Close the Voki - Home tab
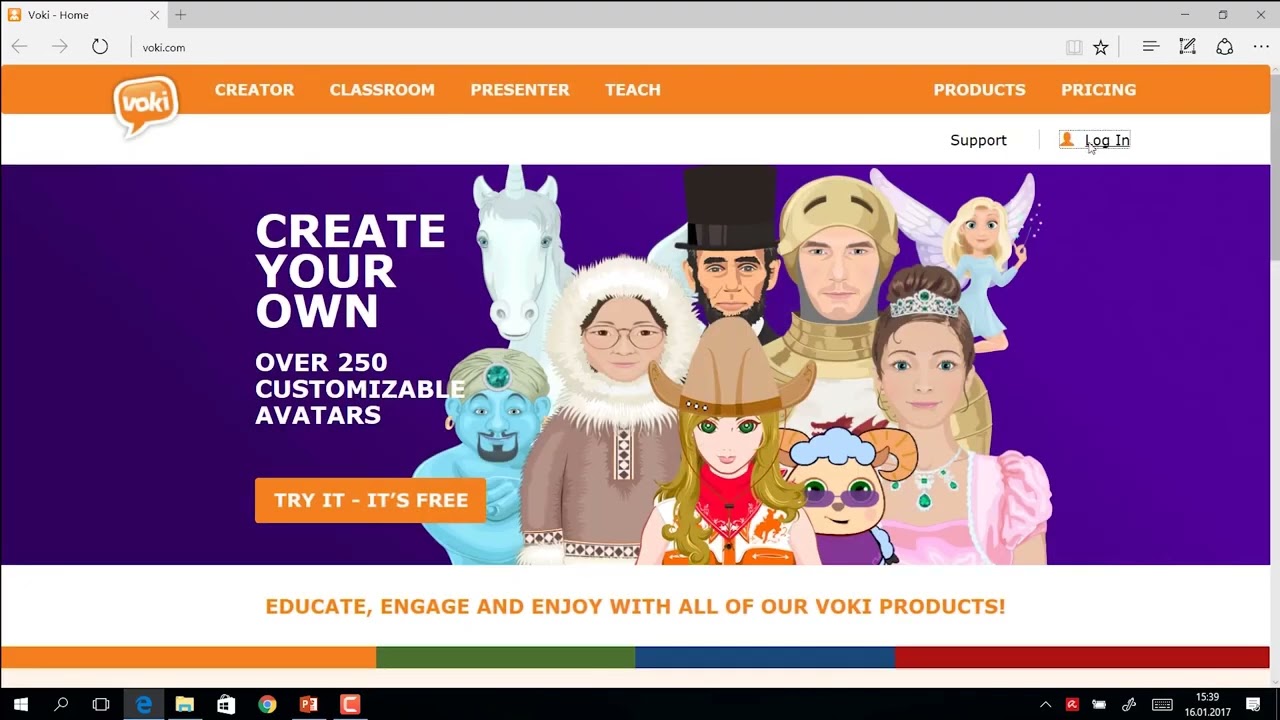 click(x=154, y=15)
